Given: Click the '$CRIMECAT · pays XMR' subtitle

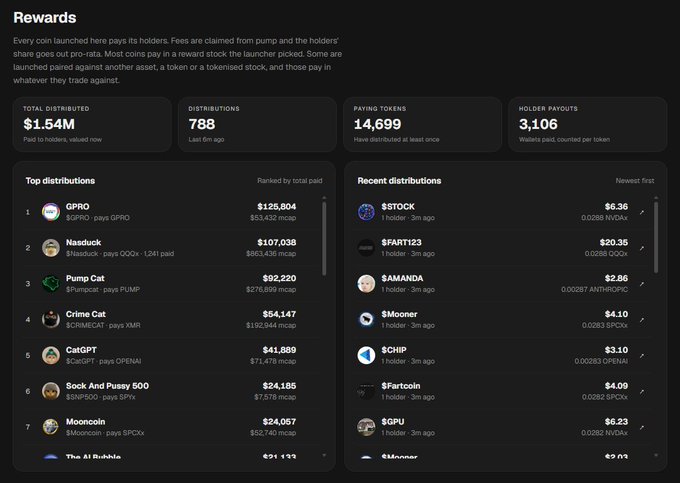Looking at the screenshot, I should tap(103, 325).
